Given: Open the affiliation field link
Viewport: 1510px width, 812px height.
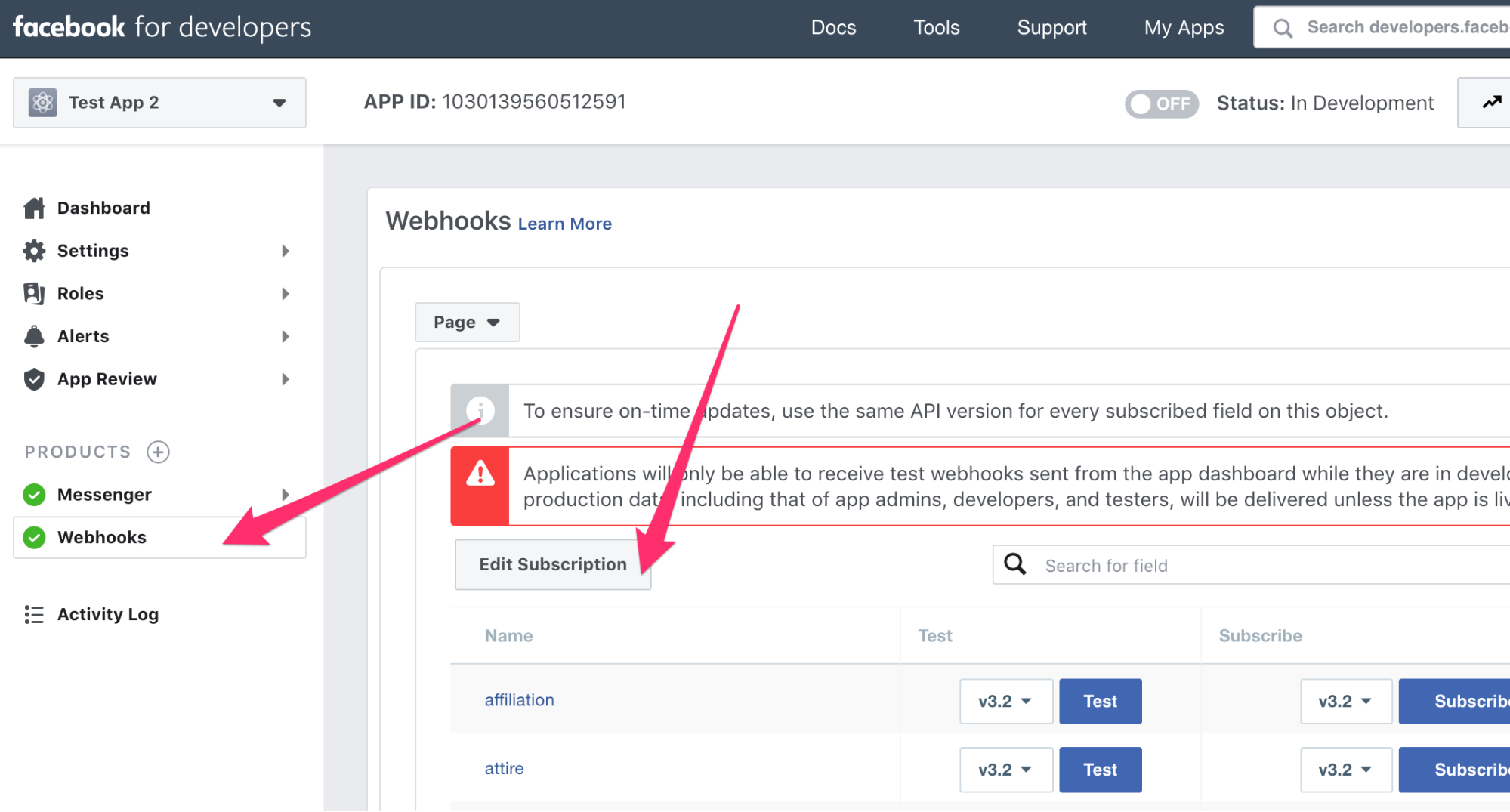Looking at the screenshot, I should coord(519,700).
